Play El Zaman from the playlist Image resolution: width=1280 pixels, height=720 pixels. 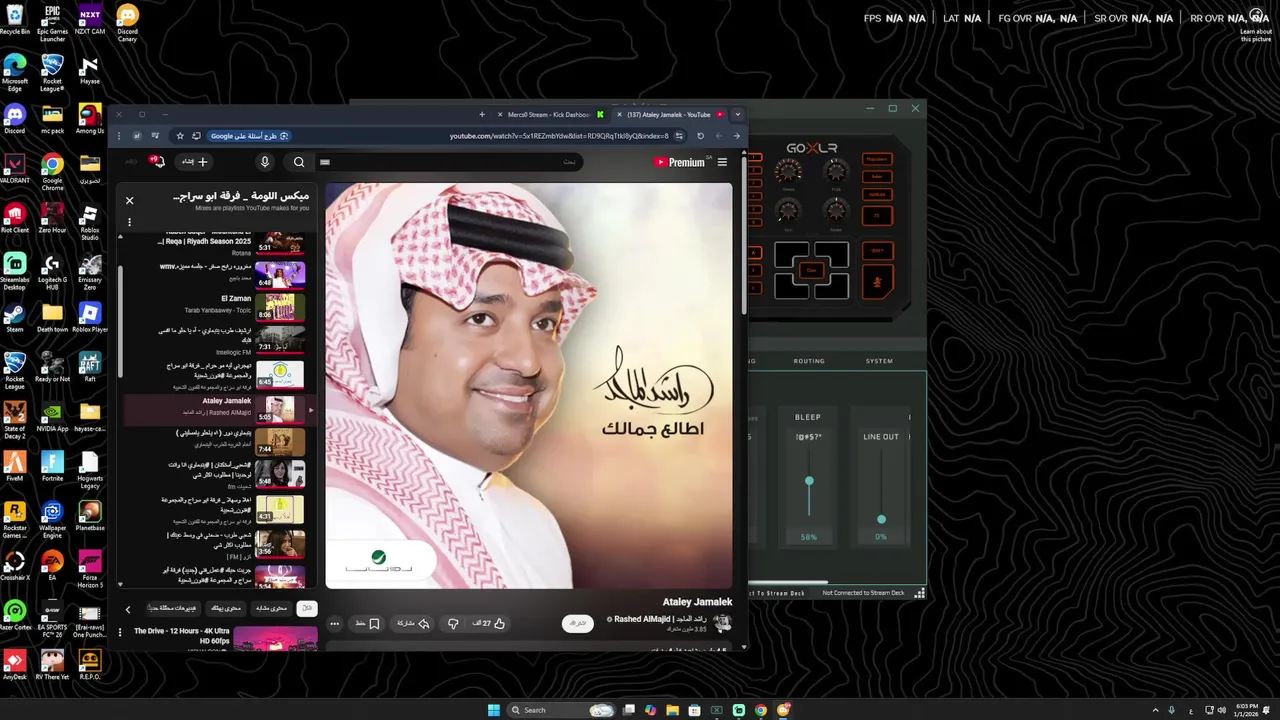point(236,298)
